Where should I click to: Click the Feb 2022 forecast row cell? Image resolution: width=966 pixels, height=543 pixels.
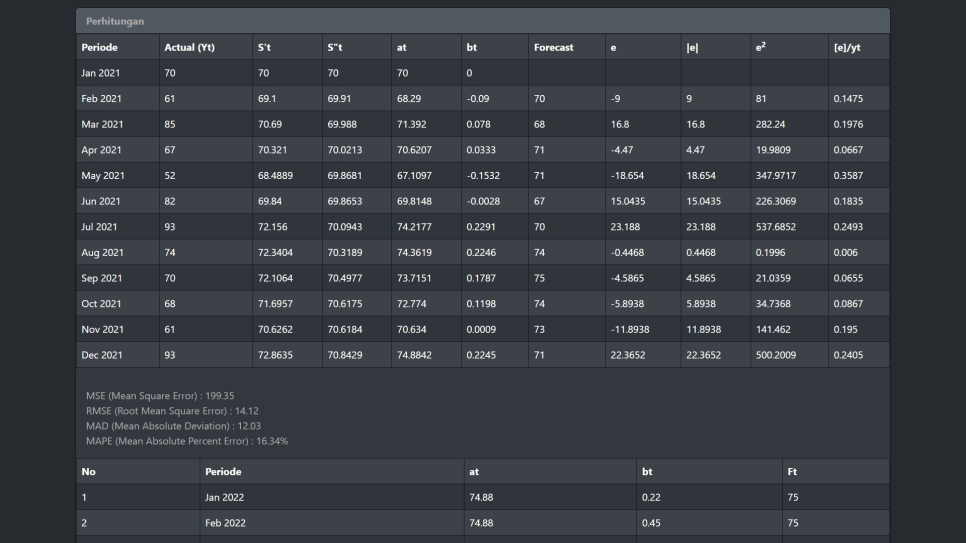(x=225, y=523)
